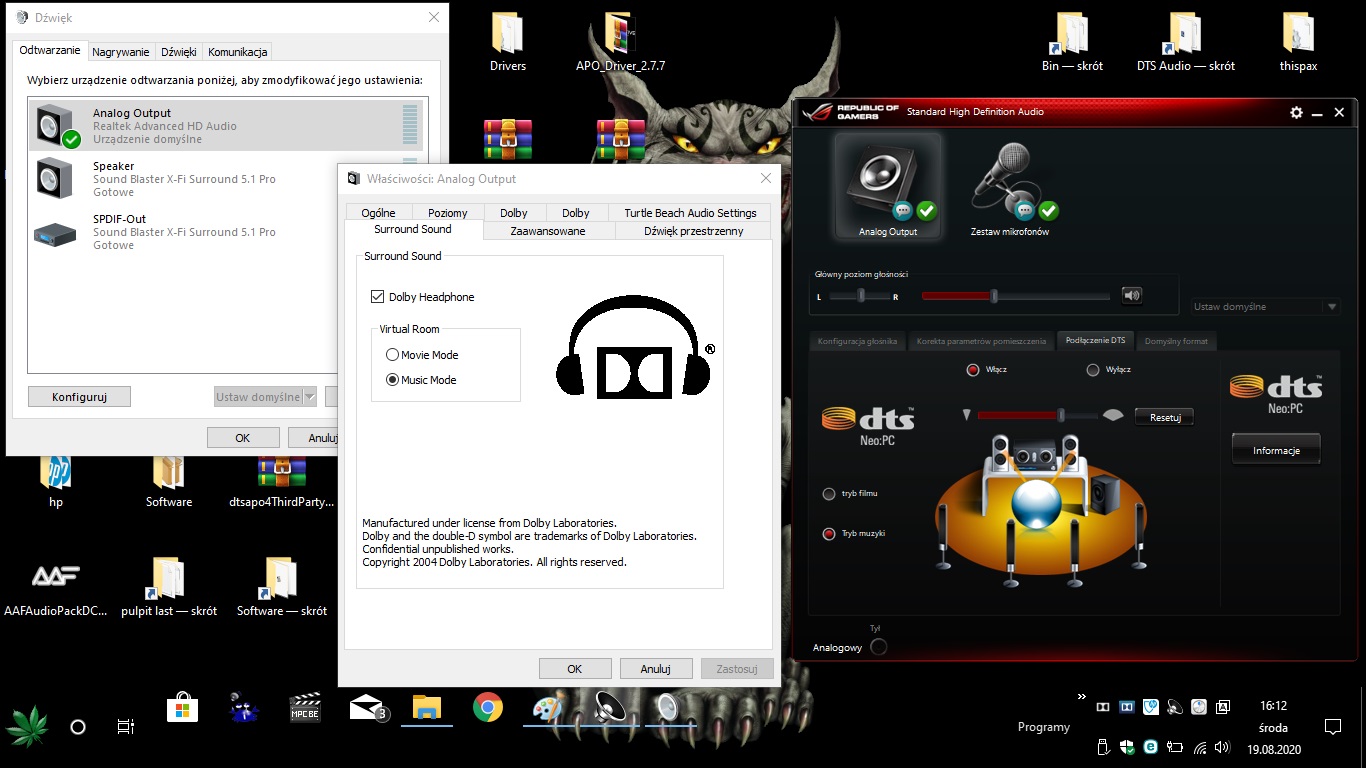Expand Ustaw domyślne arrow in Dźwięk dialog
Viewport: 1366px width, 768px height.
[309, 397]
